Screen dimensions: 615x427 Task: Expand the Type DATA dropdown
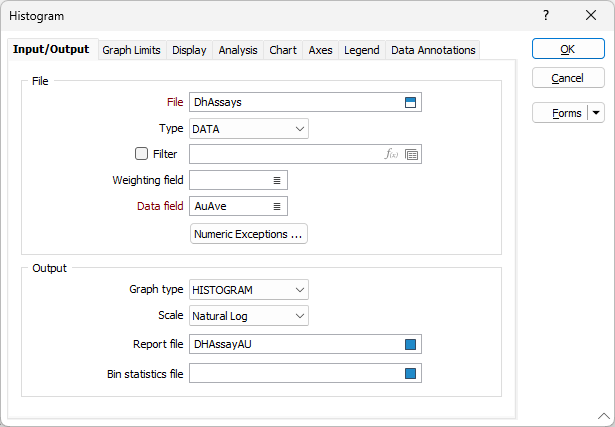tap(300, 128)
